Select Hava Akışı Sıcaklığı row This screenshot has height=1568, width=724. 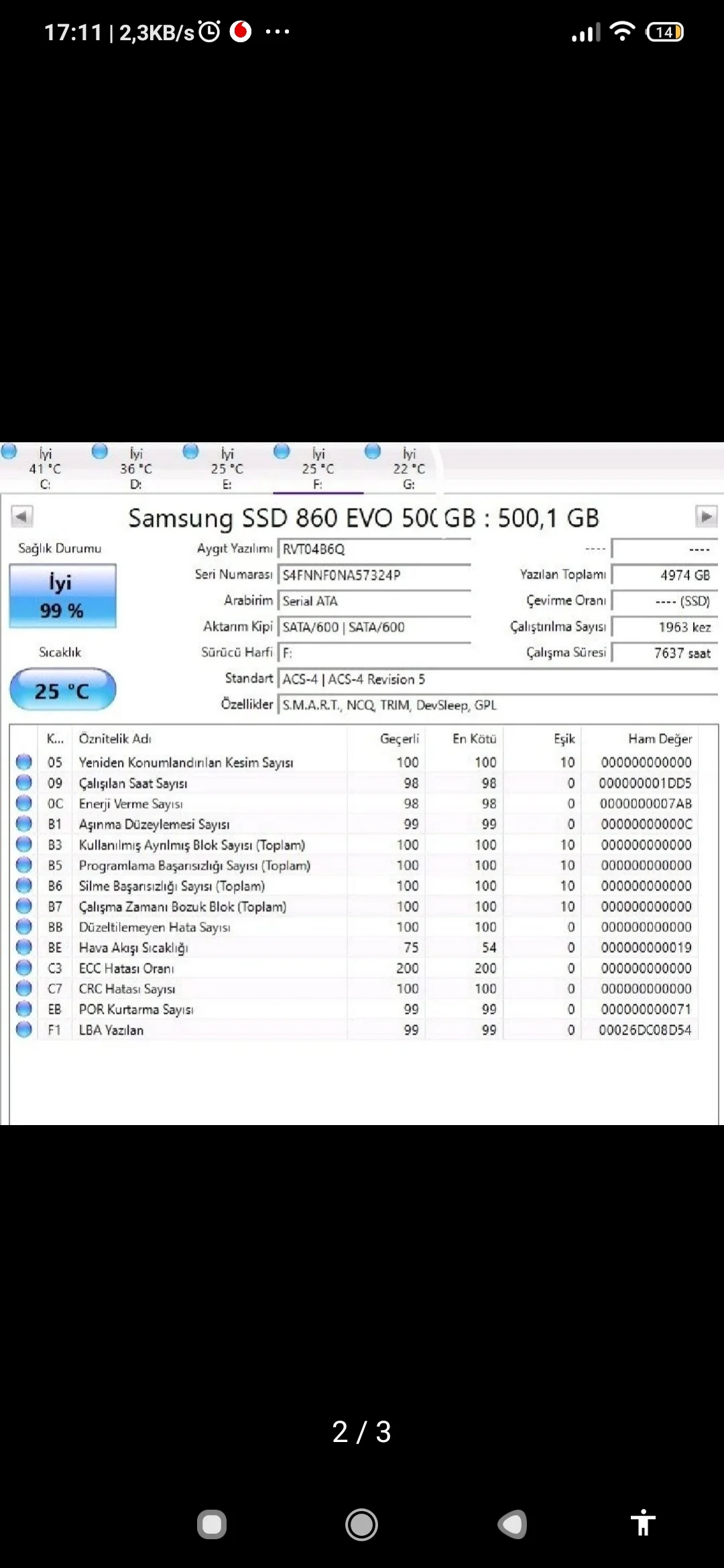[x=355, y=947]
